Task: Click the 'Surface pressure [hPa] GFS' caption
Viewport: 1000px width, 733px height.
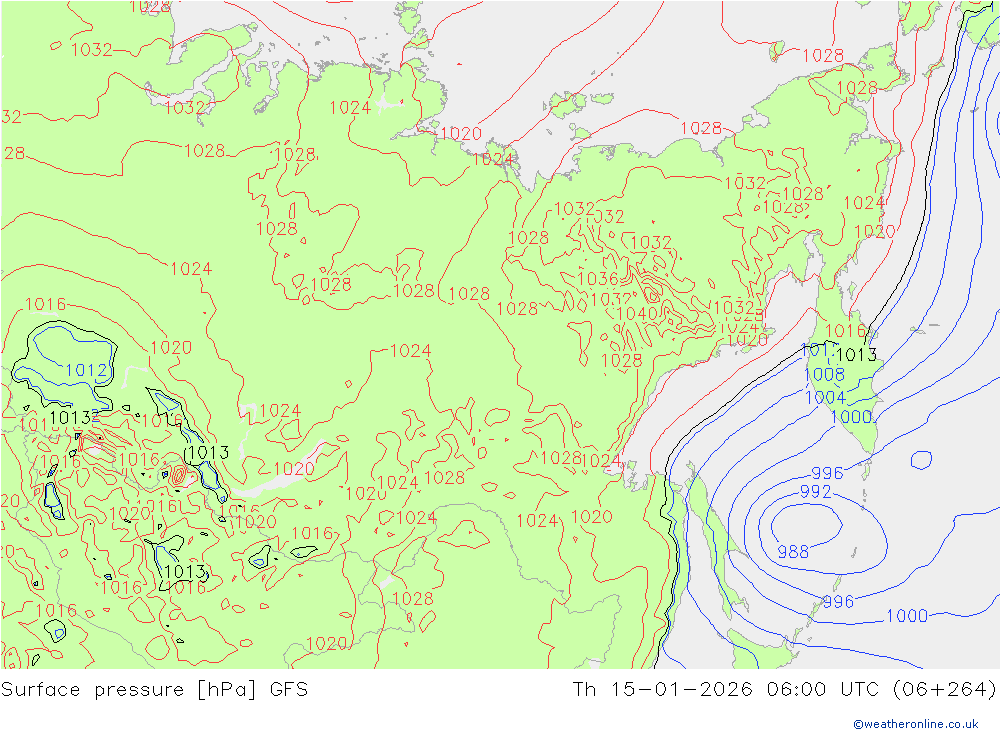Action: (x=154, y=690)
